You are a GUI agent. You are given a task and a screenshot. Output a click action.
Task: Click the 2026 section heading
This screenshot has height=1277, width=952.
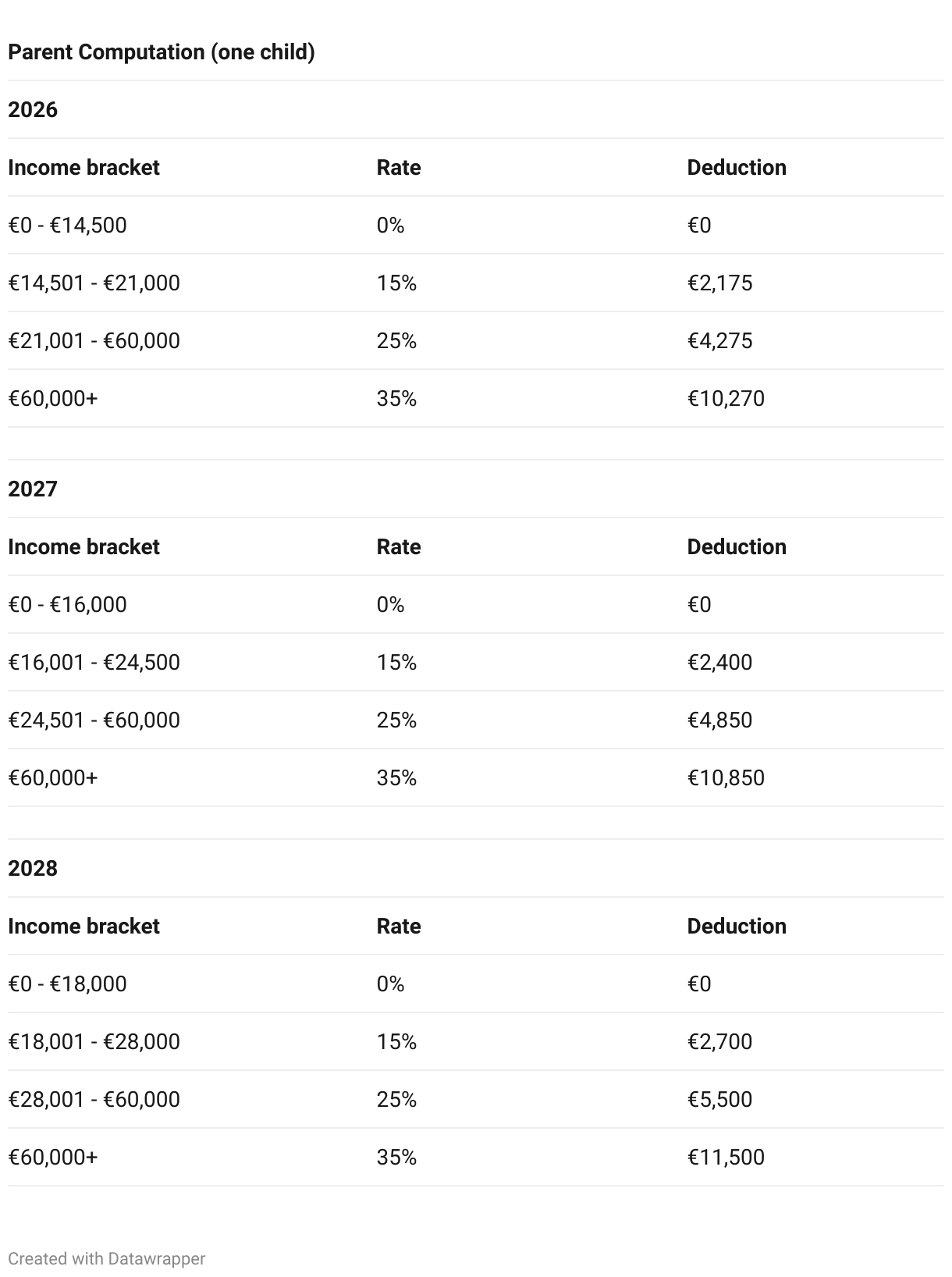pos(33,109)
